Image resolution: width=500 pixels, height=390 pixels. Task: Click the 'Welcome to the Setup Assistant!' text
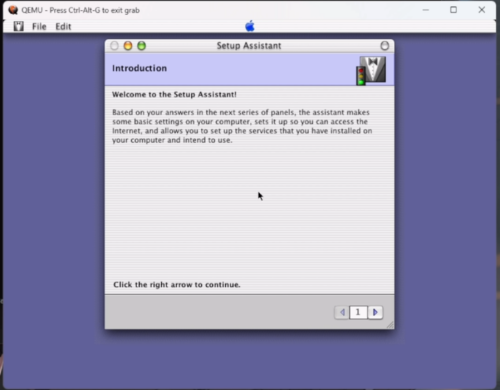[x=174, y=95]
